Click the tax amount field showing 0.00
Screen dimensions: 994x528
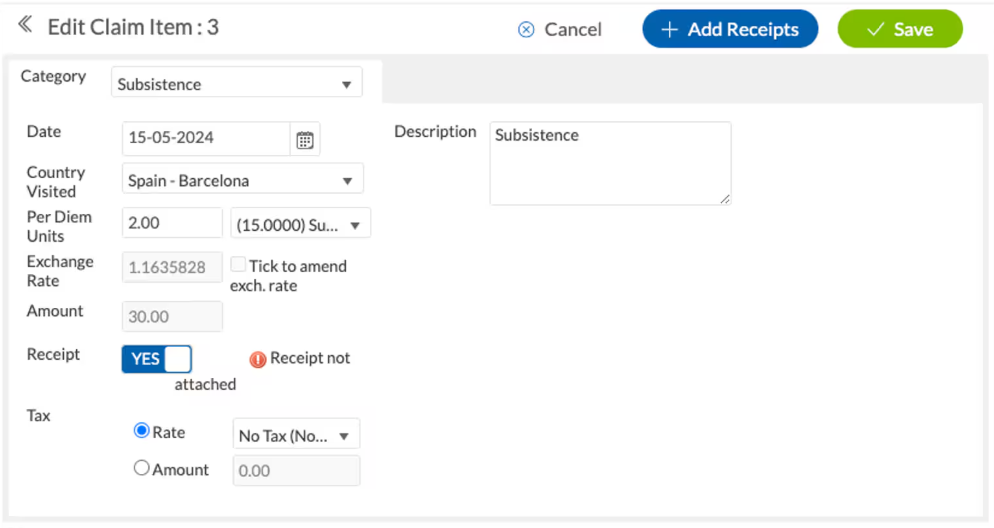[x=296, y=470]
